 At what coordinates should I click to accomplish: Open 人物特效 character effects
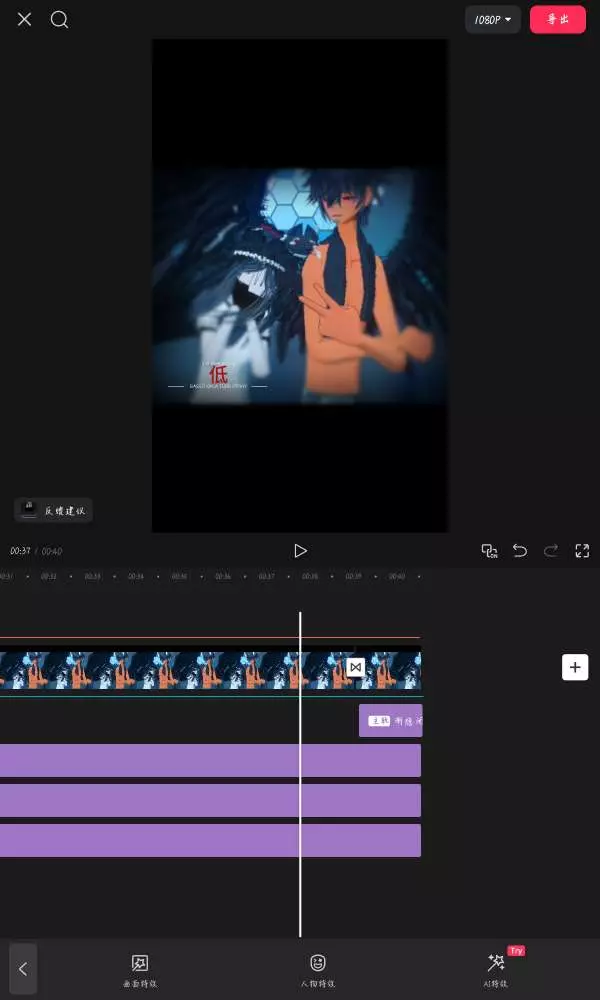click(318, 971)
